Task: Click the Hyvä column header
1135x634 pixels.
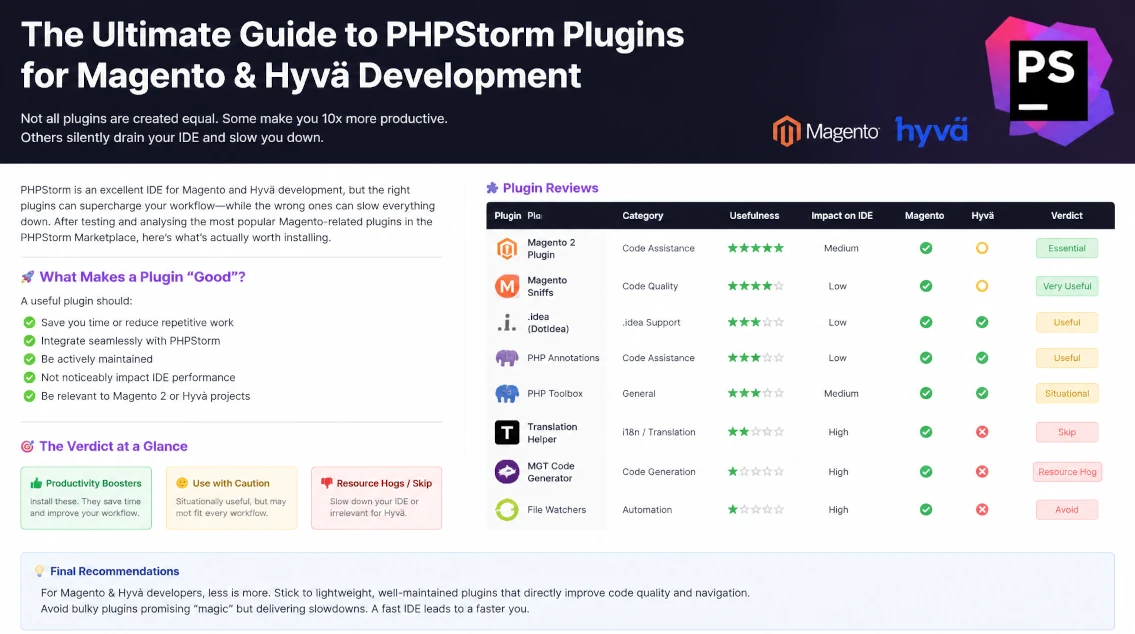Action: [x=982, y=216]
